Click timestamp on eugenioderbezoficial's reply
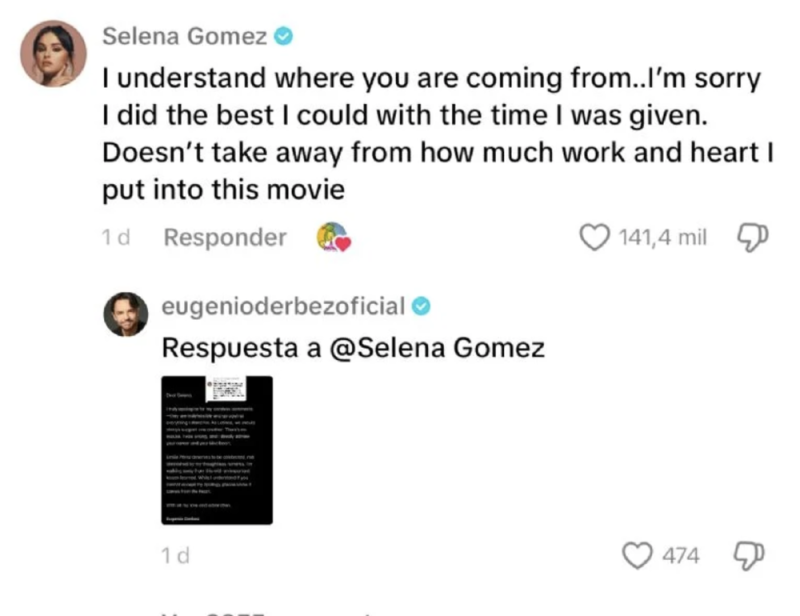800x616 pixels. point(174,556)
